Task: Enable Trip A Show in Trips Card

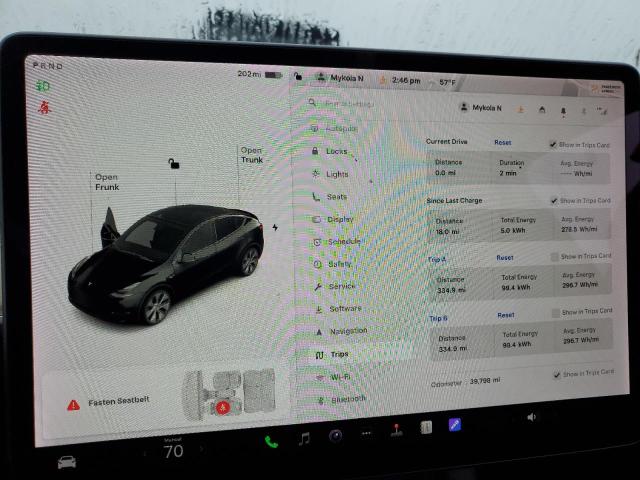Action: 554,256
